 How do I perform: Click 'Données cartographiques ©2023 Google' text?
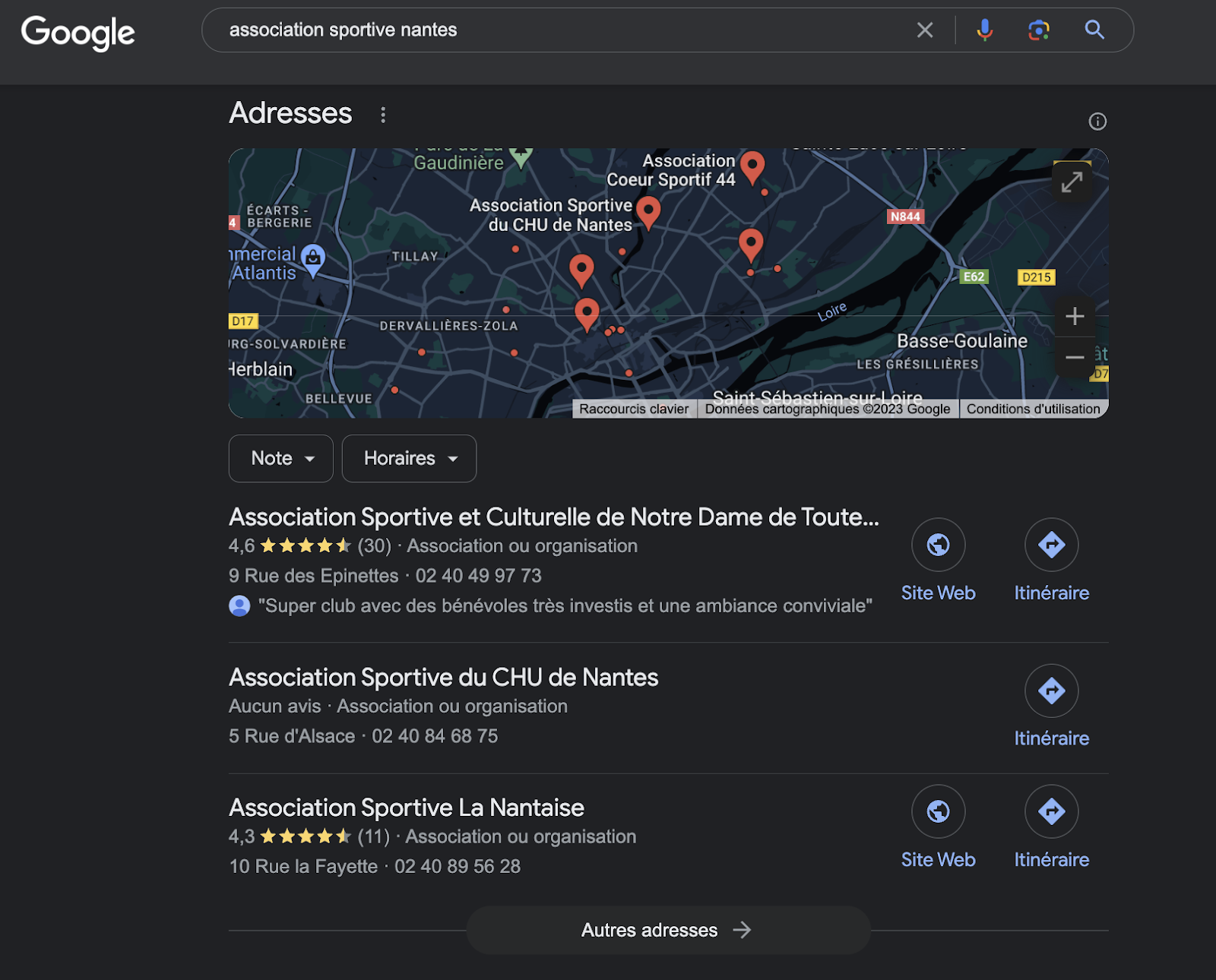click(828, 409)
